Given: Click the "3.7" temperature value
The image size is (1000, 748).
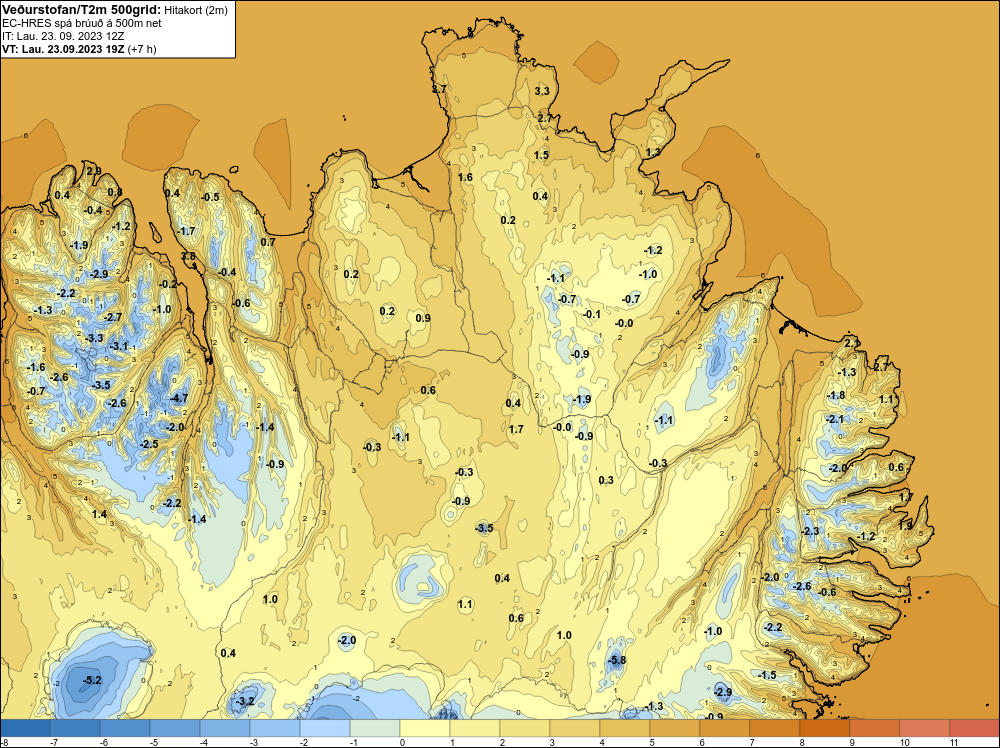Looking at the screenshot, I should 439,89.
